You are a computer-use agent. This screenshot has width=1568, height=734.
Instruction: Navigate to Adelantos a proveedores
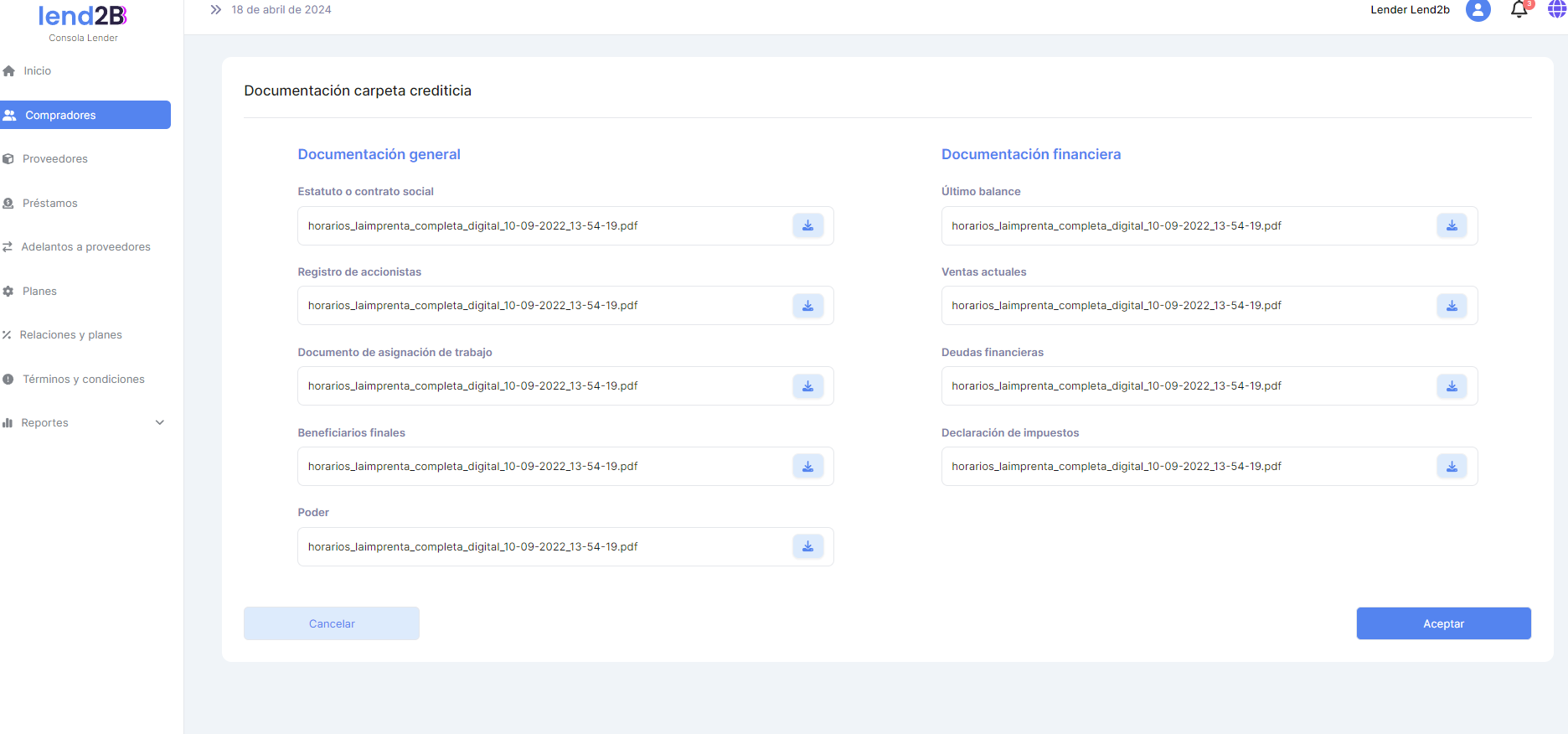click(85, 247)
